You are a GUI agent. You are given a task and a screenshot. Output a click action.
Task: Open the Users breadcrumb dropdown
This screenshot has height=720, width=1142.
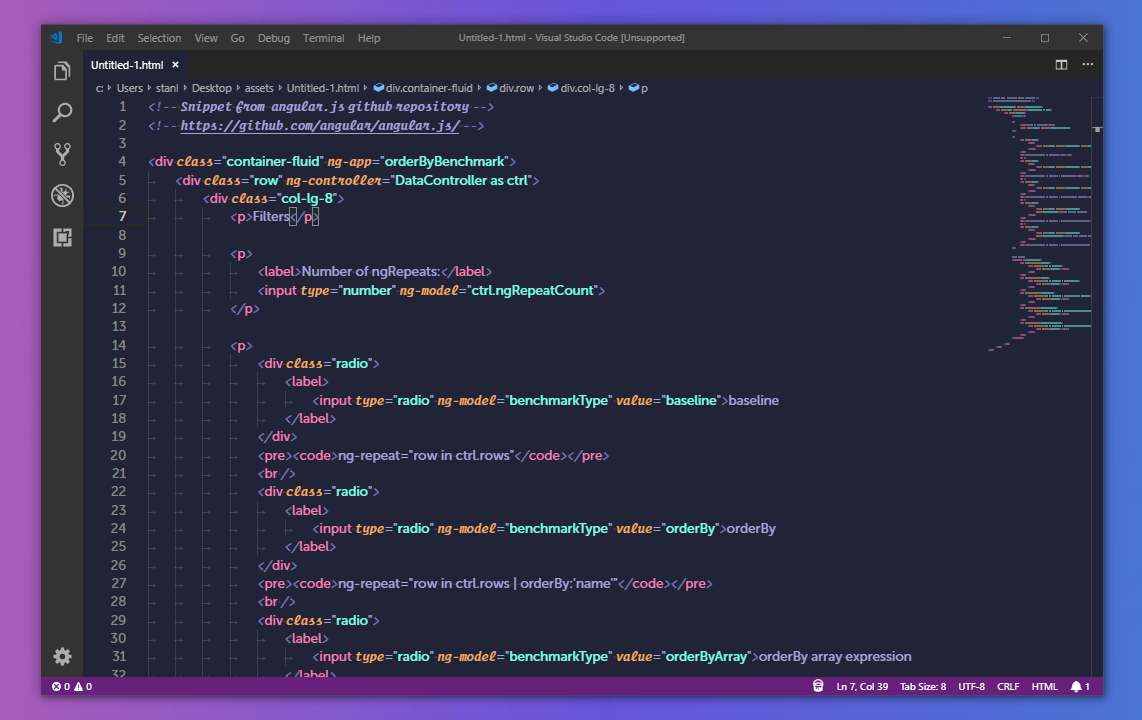coord(130,88)
